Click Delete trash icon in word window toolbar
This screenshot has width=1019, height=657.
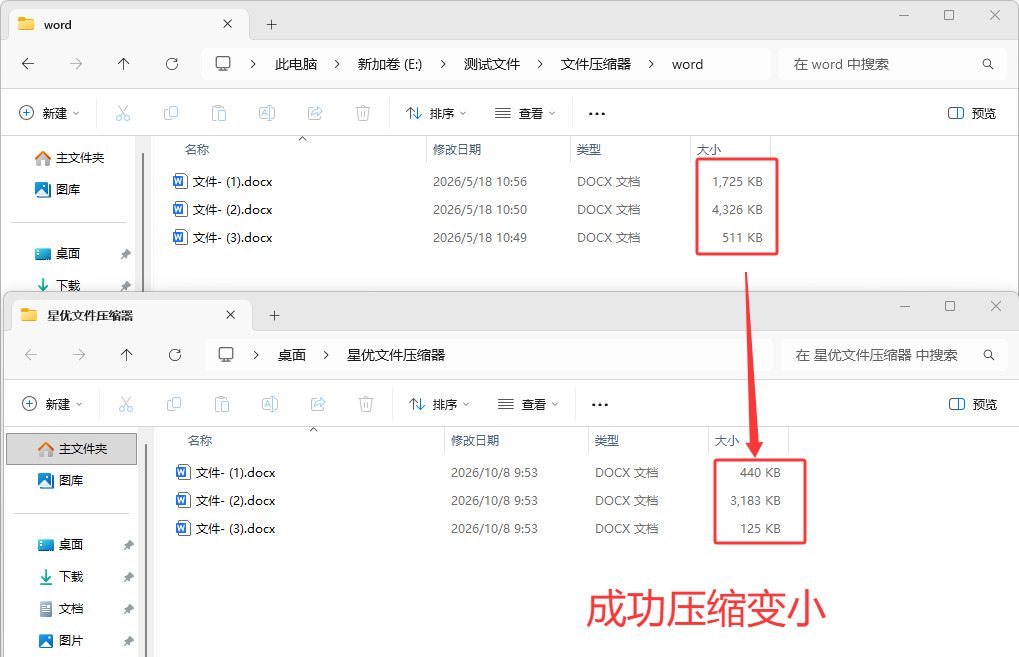click(x=363, y=113)
